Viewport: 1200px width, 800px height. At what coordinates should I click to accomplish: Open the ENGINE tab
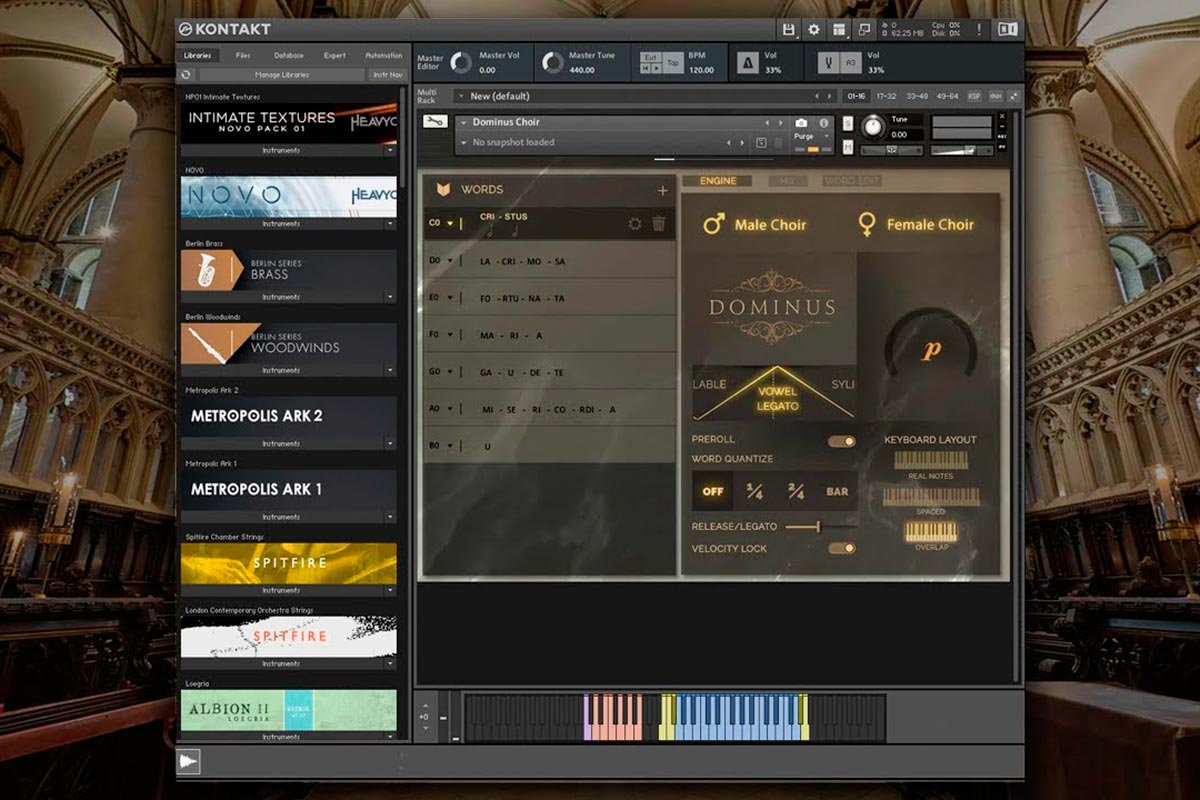(718, 181)
